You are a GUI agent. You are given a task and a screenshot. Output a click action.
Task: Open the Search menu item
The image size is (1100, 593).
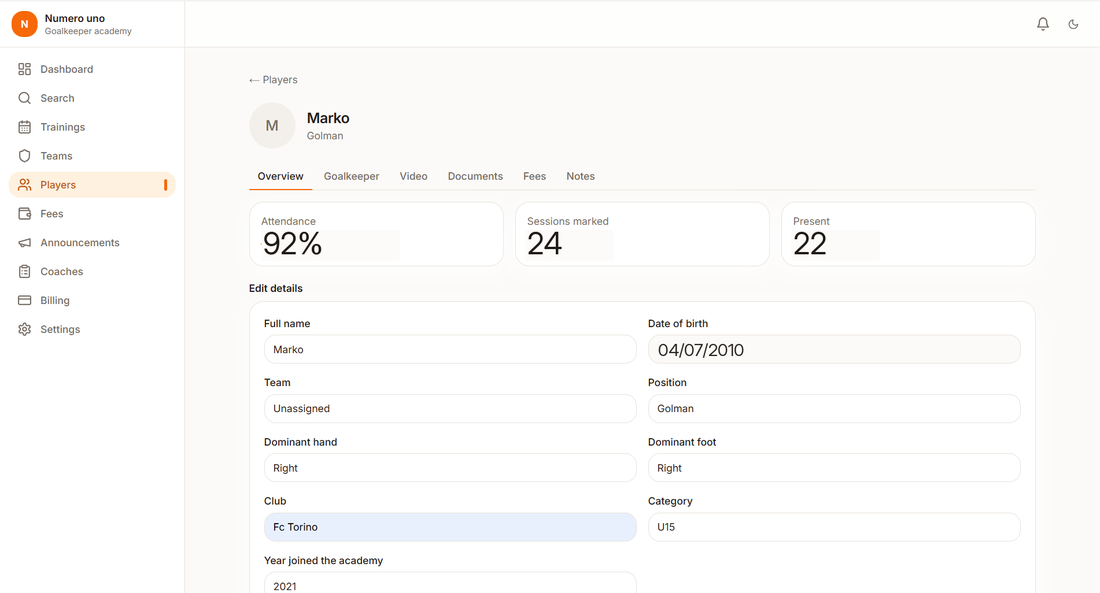92,98
